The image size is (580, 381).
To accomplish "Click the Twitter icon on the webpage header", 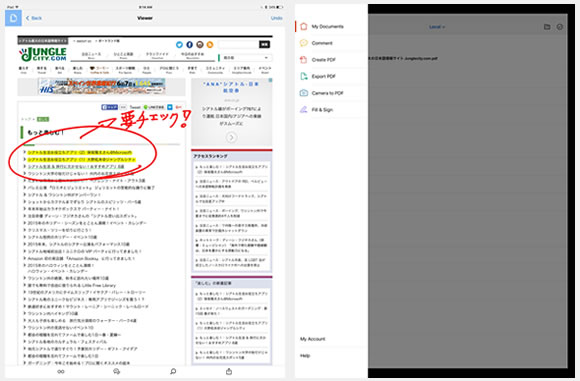I will point(179,44).
